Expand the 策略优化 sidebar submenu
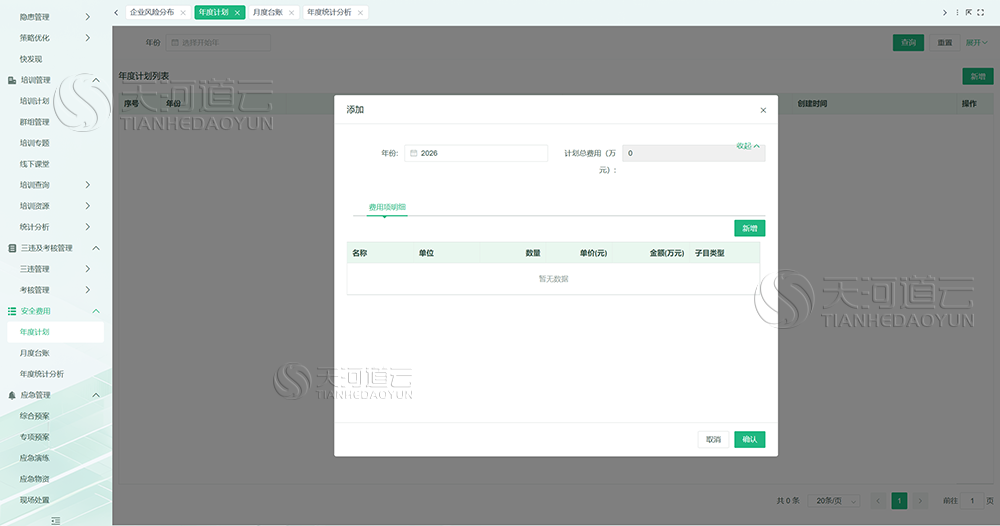Screen dimensions: 1000x526 point(87,38)
